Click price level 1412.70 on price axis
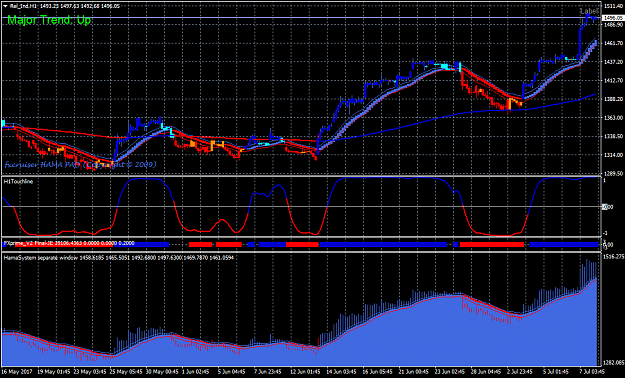625x378 pixels. tap(614, 81)
